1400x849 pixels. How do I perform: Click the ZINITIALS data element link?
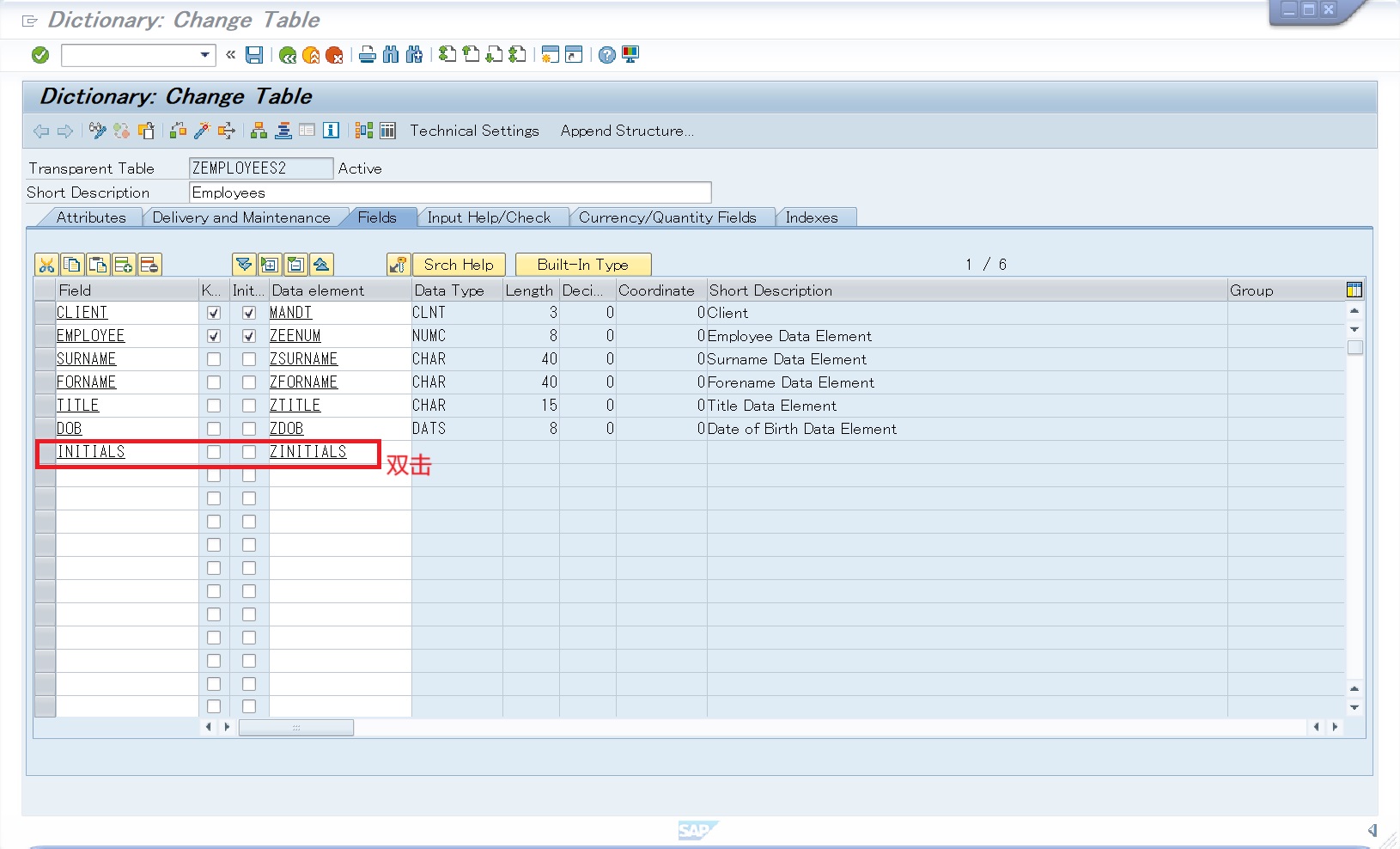(x=308, y=452)
